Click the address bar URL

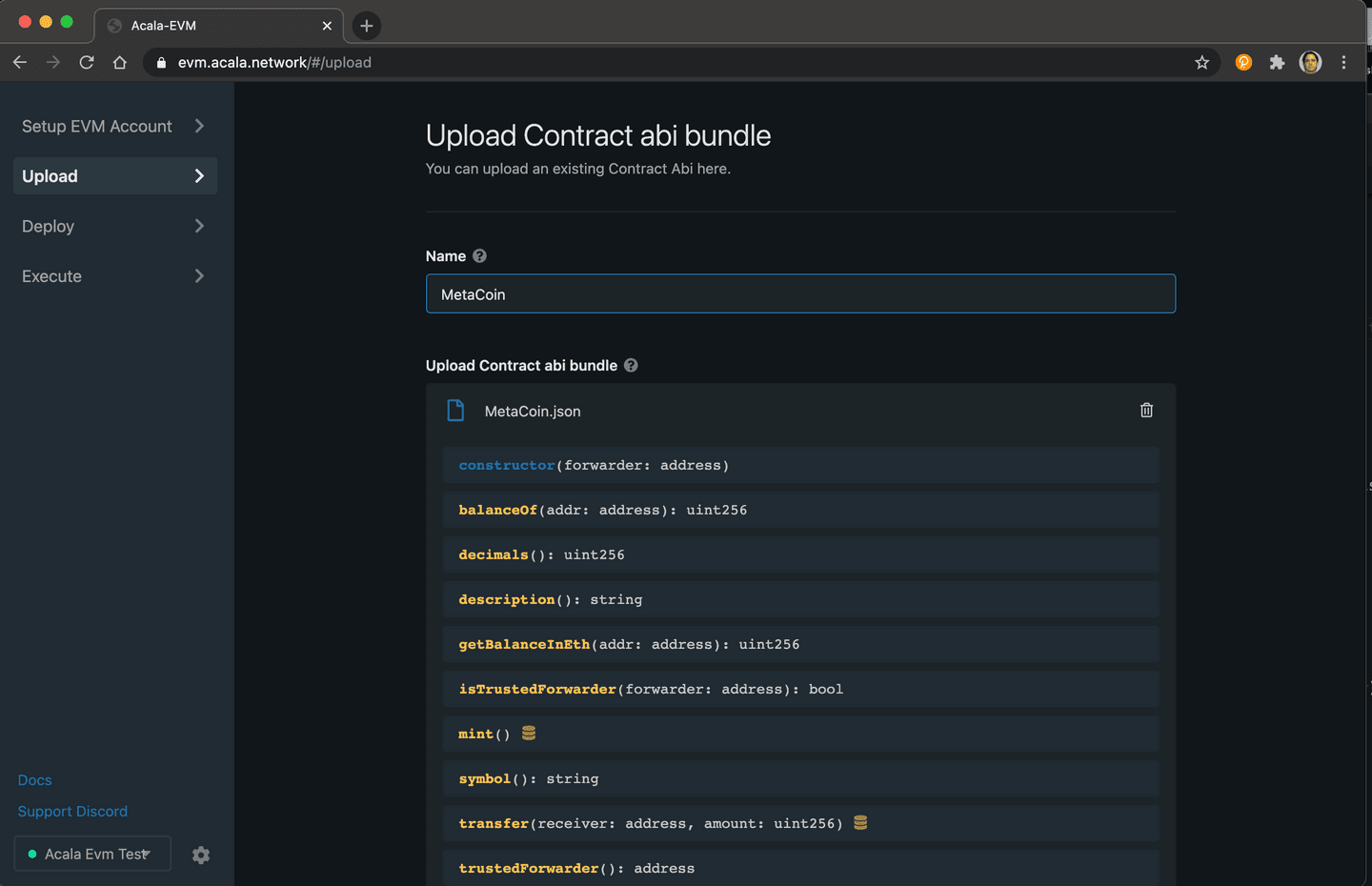274,62
